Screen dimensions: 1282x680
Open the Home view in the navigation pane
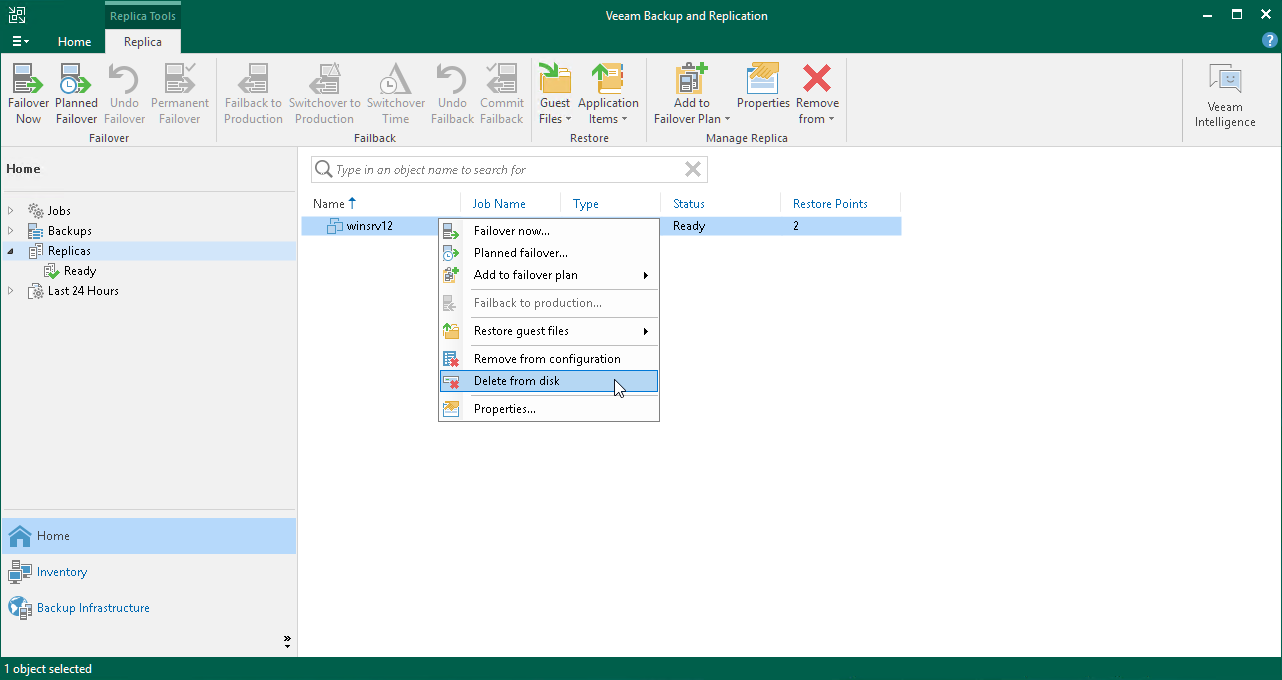[x=149, y=536]
